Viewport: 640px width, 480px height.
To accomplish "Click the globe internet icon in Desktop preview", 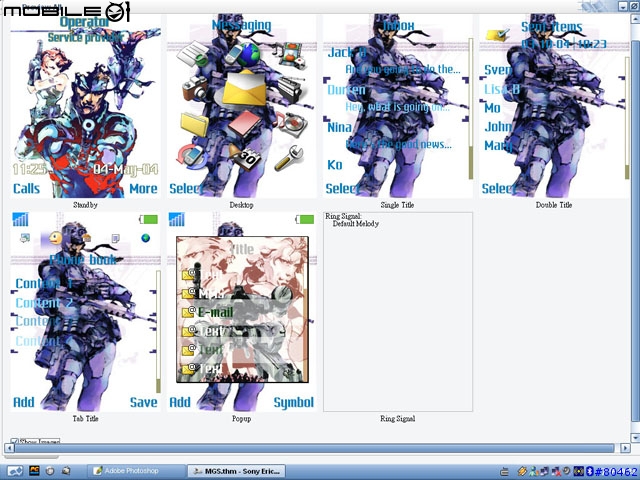I will pos(248,55).
